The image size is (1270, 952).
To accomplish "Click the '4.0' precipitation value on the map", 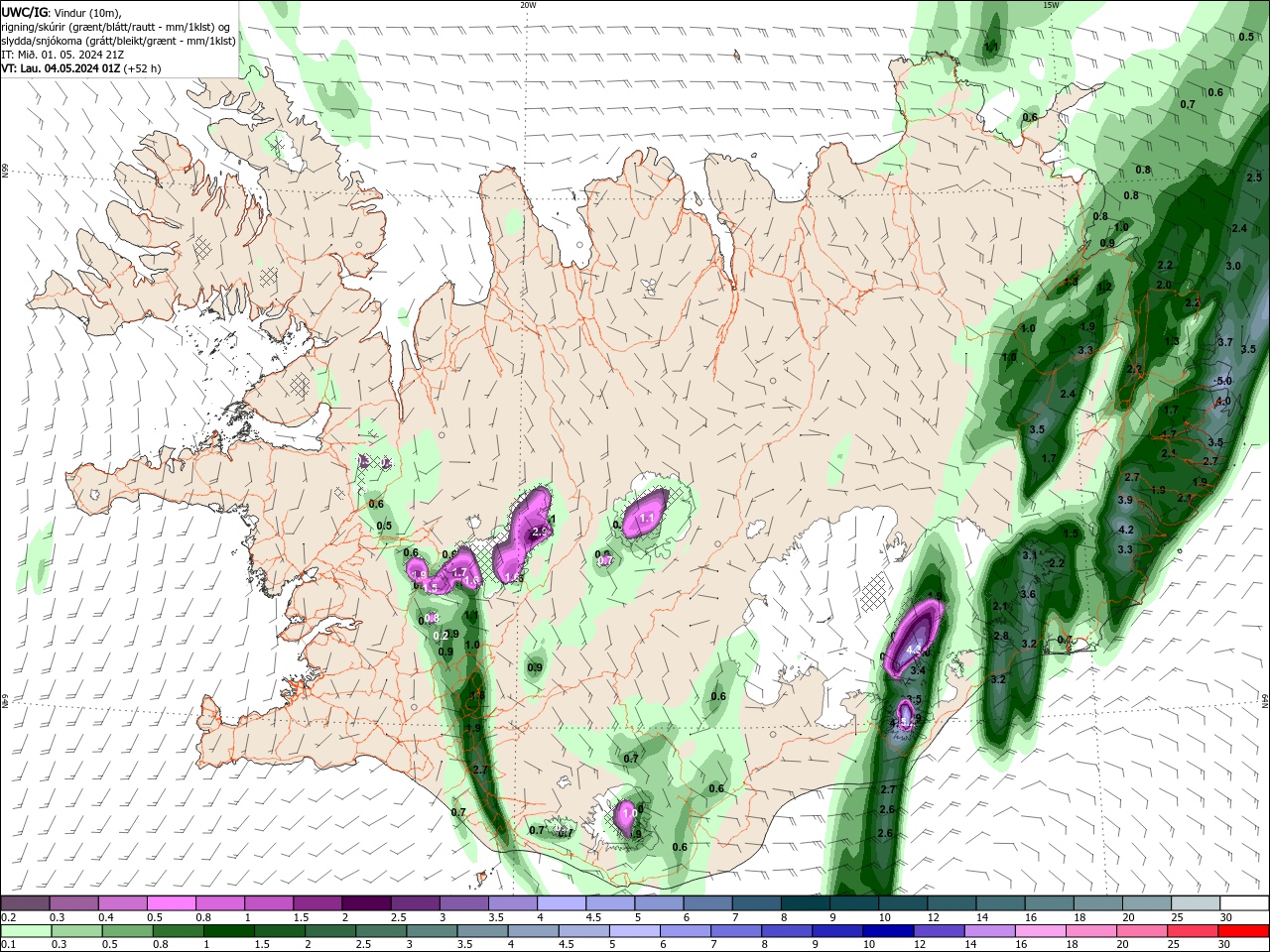I will (x=1222, y=402).
